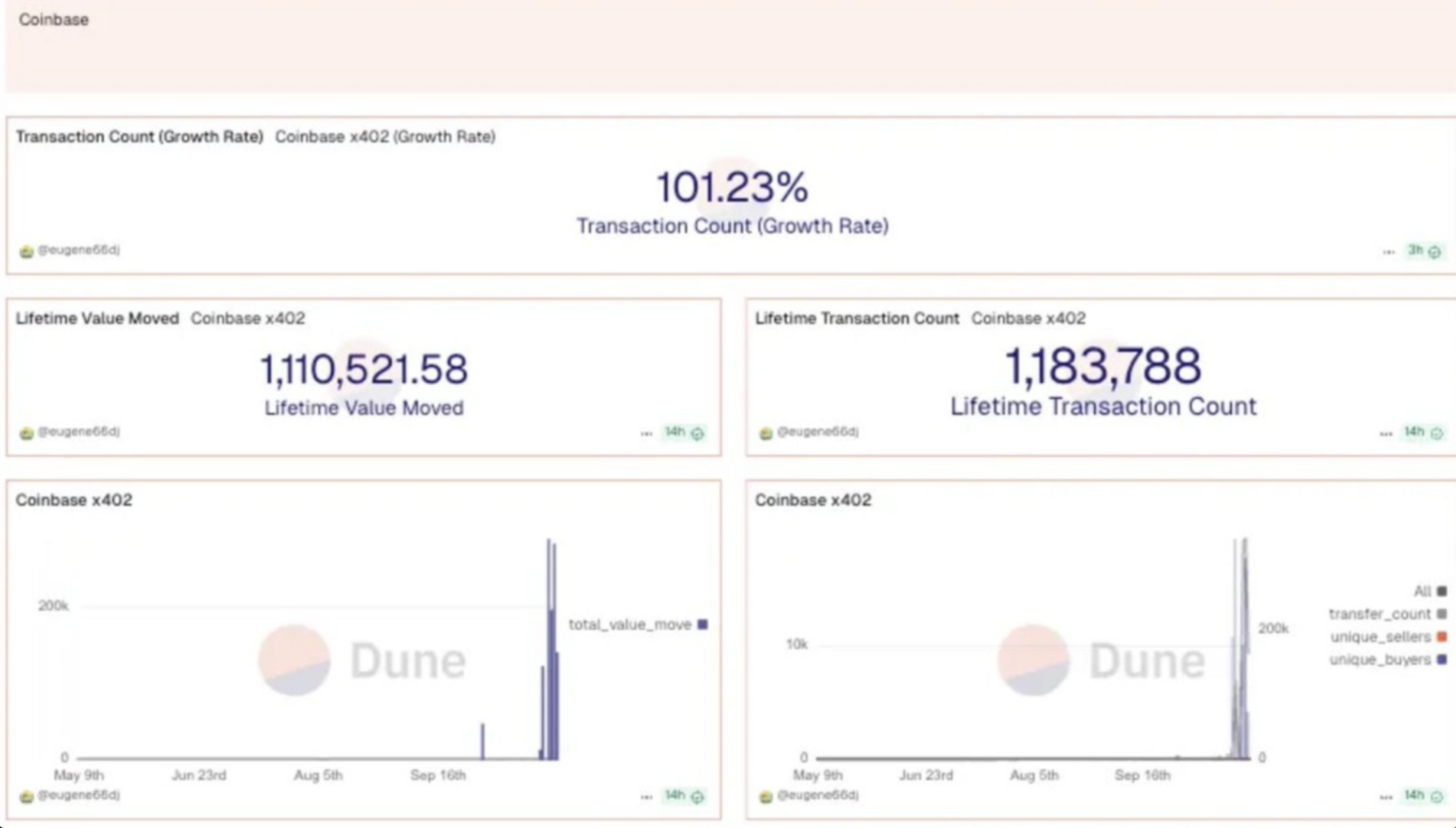Open ellipsis menu on Lifetime Value Moved card

click(x=646, y=434)
